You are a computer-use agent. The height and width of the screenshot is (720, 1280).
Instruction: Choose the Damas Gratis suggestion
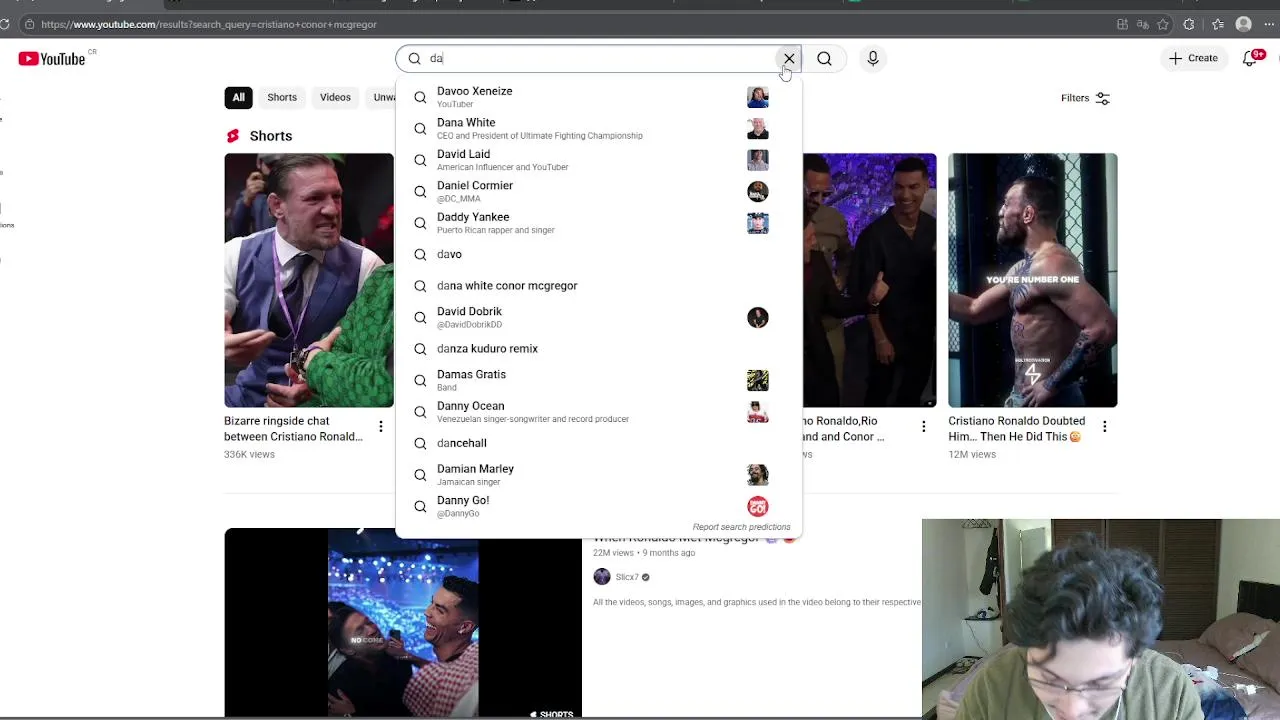point(598,380)
